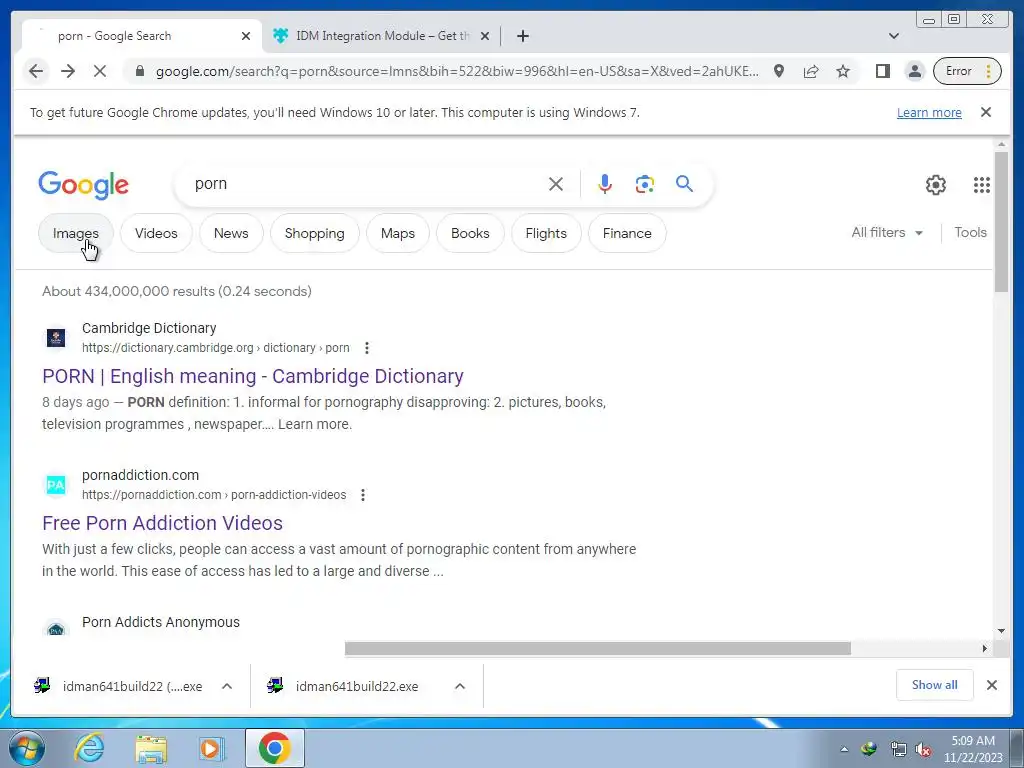
Task: Click the address bar URL
Action: pos(457,71)
